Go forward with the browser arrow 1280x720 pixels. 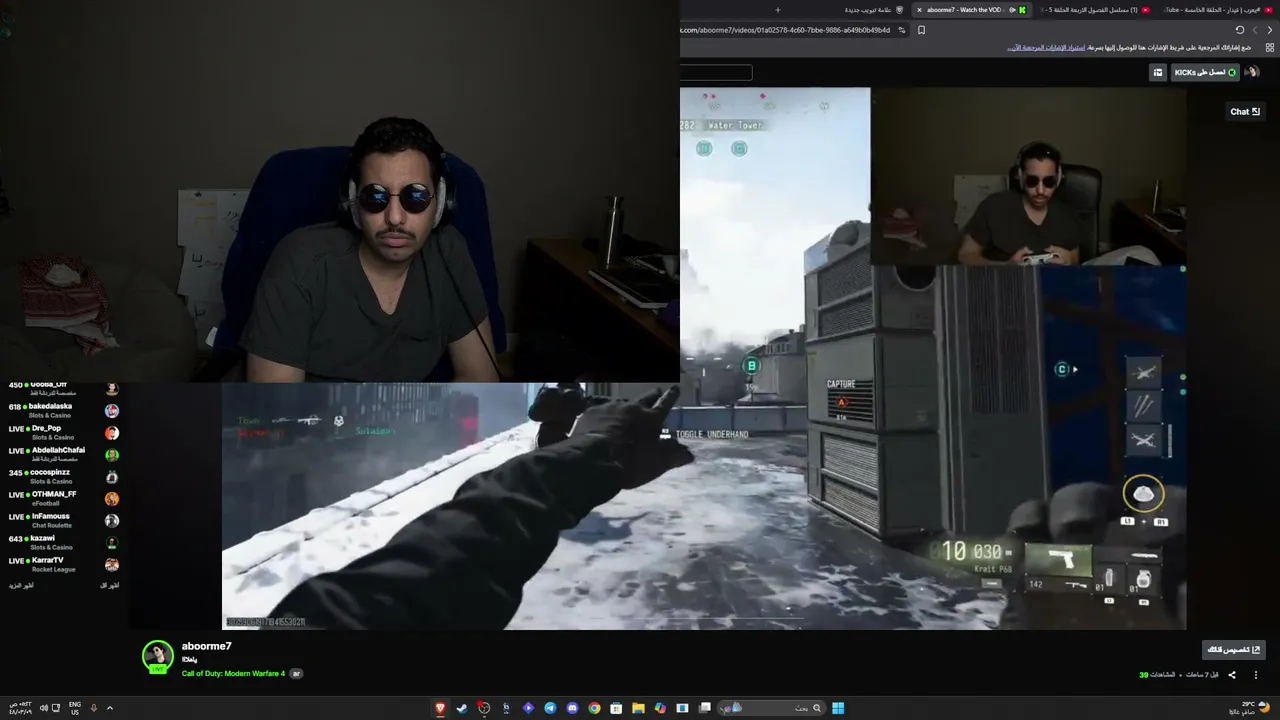(x=1256, y=30)
